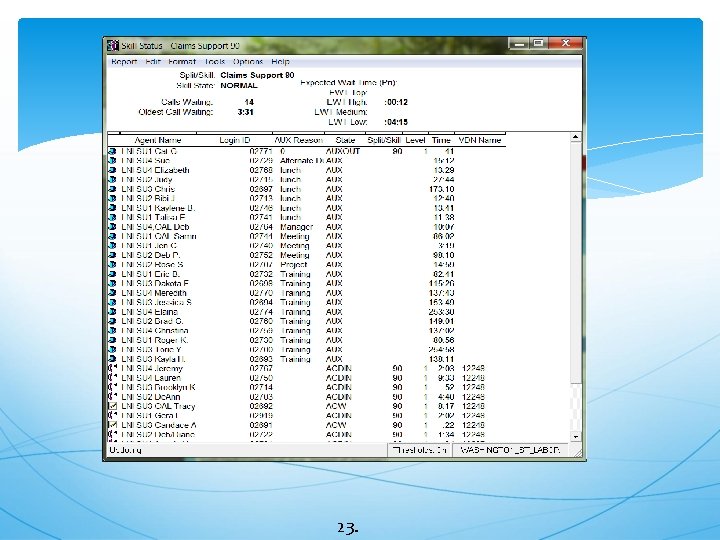The width and height of the screenshot is (720, 540).
Task: Click the agent icon beside Deb P.
Action: 112,255
